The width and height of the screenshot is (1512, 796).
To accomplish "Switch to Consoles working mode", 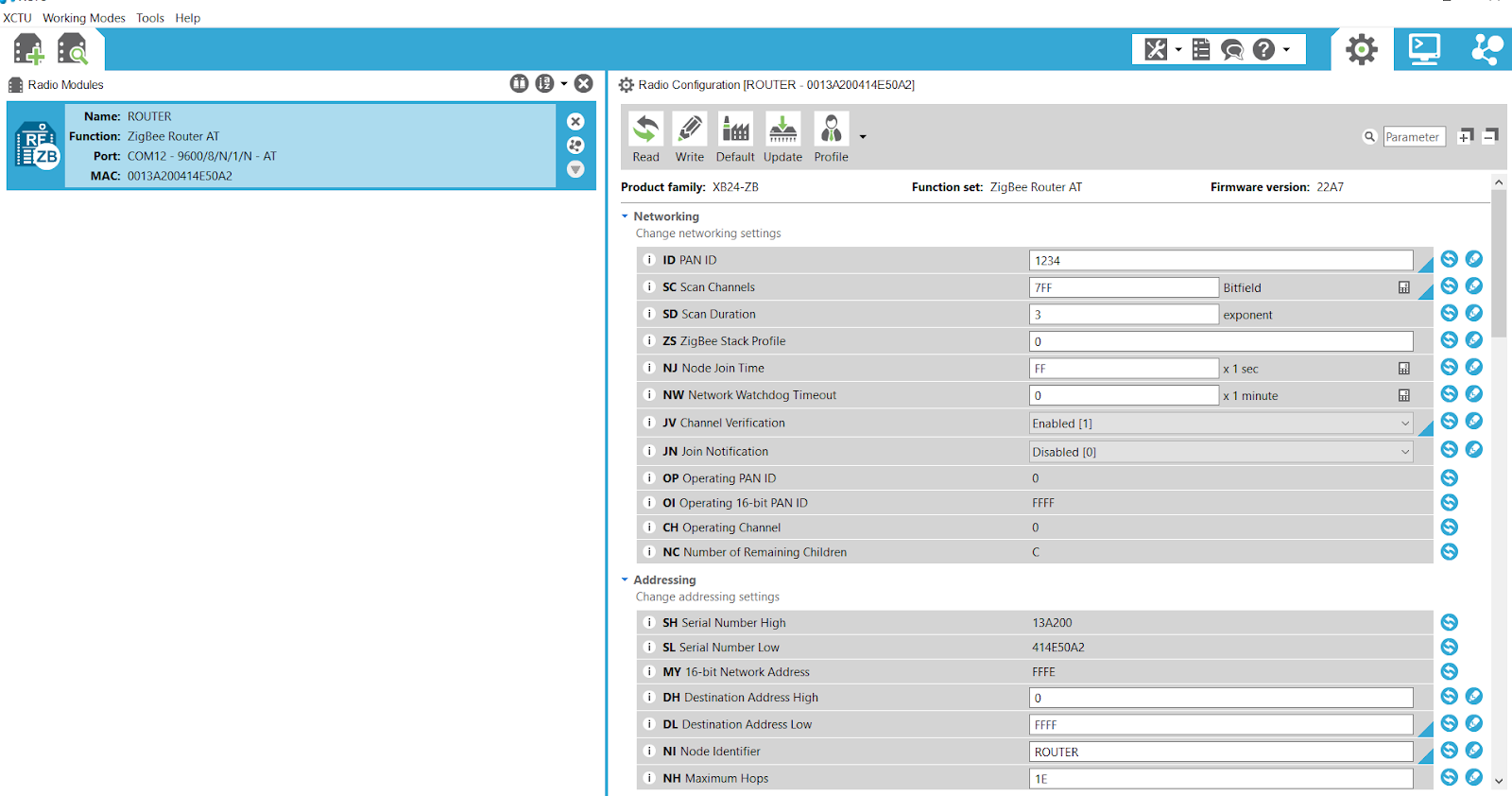I will click(x=1424, y=49).
